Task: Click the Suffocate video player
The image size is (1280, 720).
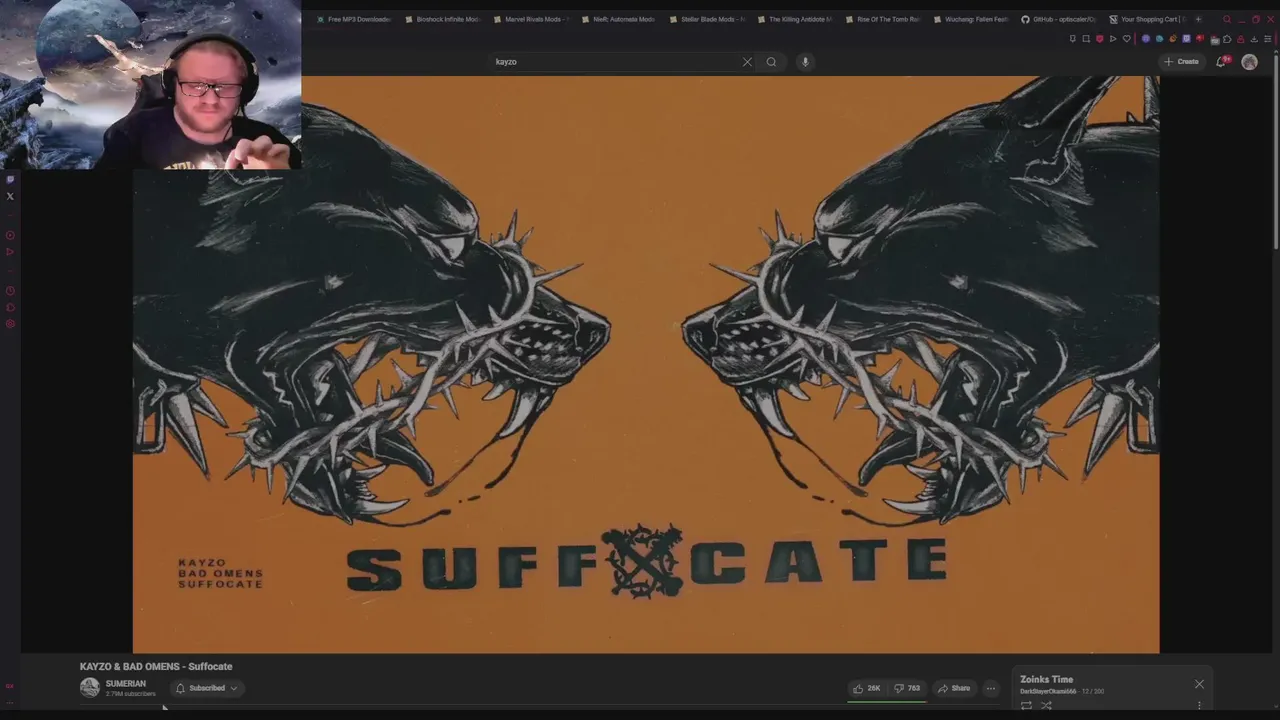Action: click(x=646, y=364)
